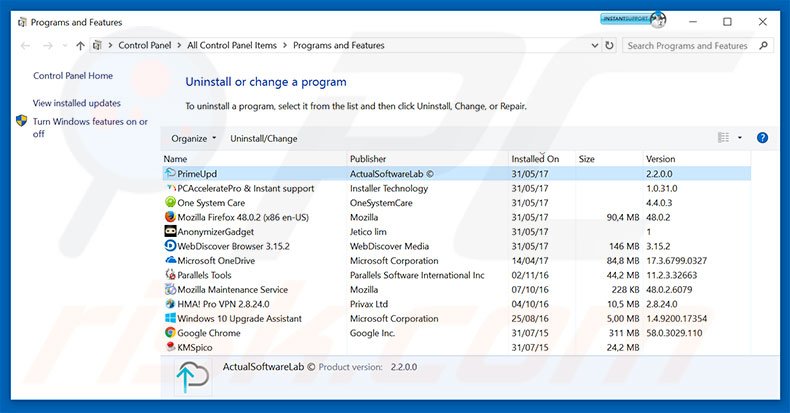The image size is (790, 413).
Task: Select HMA! Pro VPN 2.8.24.0 entry
Action: 456,304
